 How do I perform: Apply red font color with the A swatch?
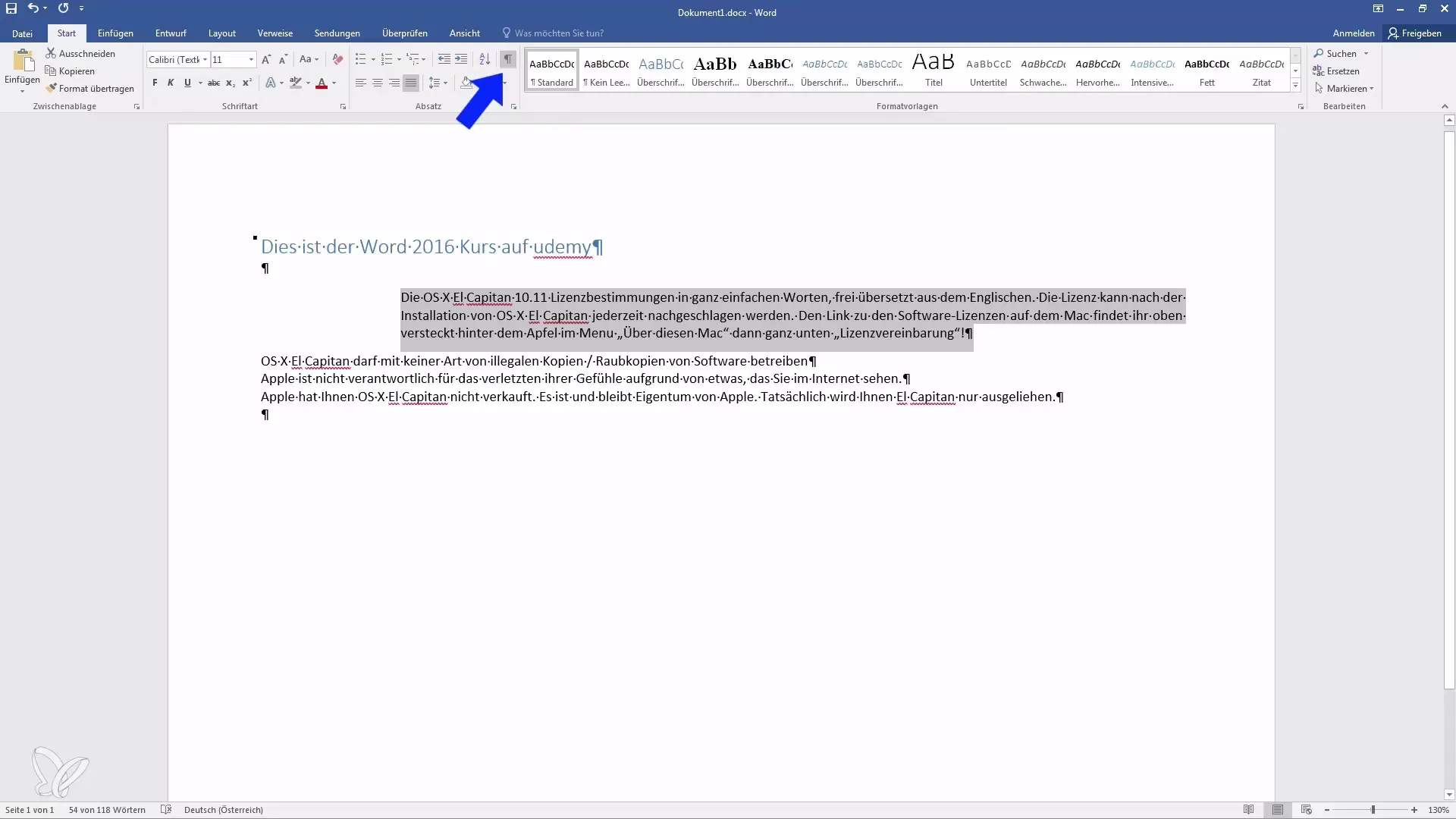pos(322,83)
